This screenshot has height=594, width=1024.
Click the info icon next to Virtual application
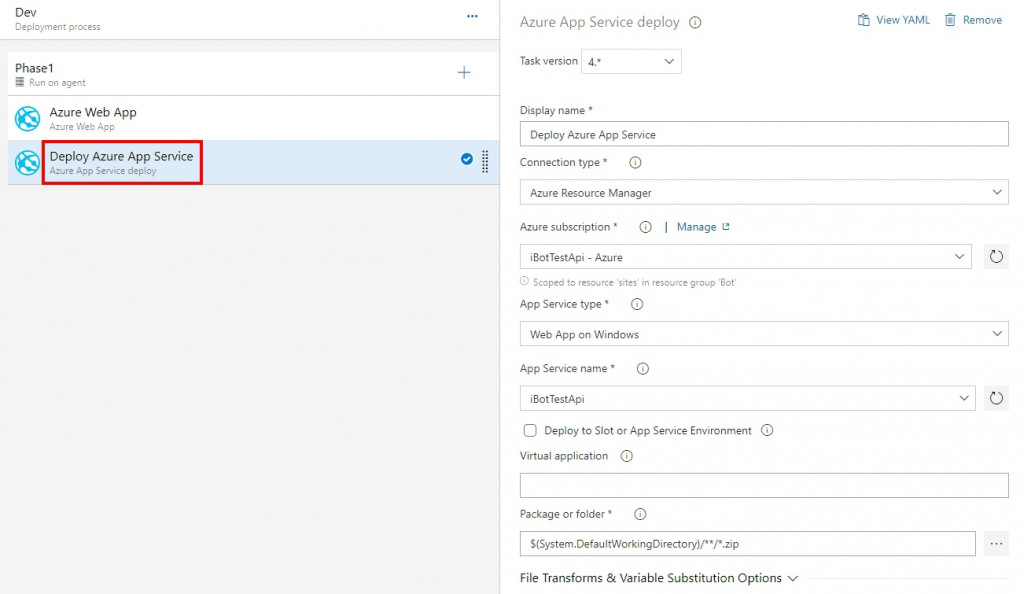(627, 456)
